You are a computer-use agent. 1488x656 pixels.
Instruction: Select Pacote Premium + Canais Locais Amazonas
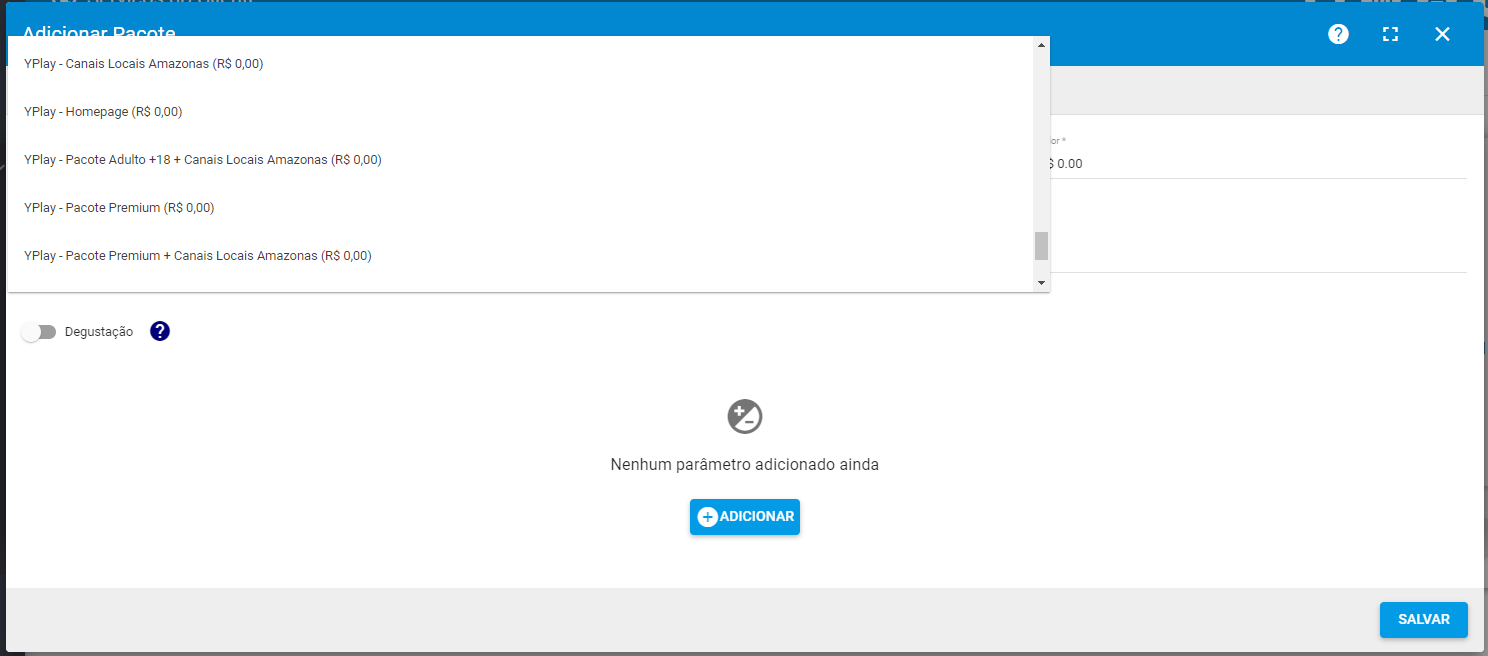pos(521,256)
